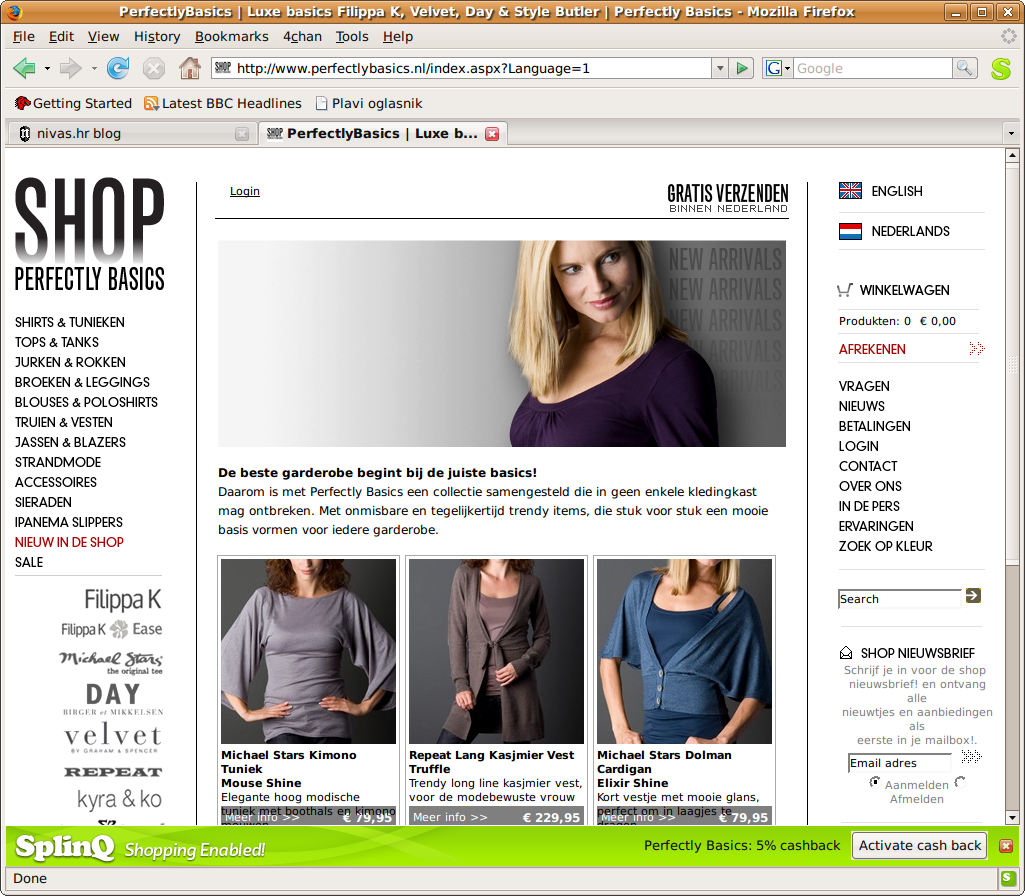This screenshot has height=896, width=1025.
Task: Open the search engine selector dropdown
Action: coord(777,68)
